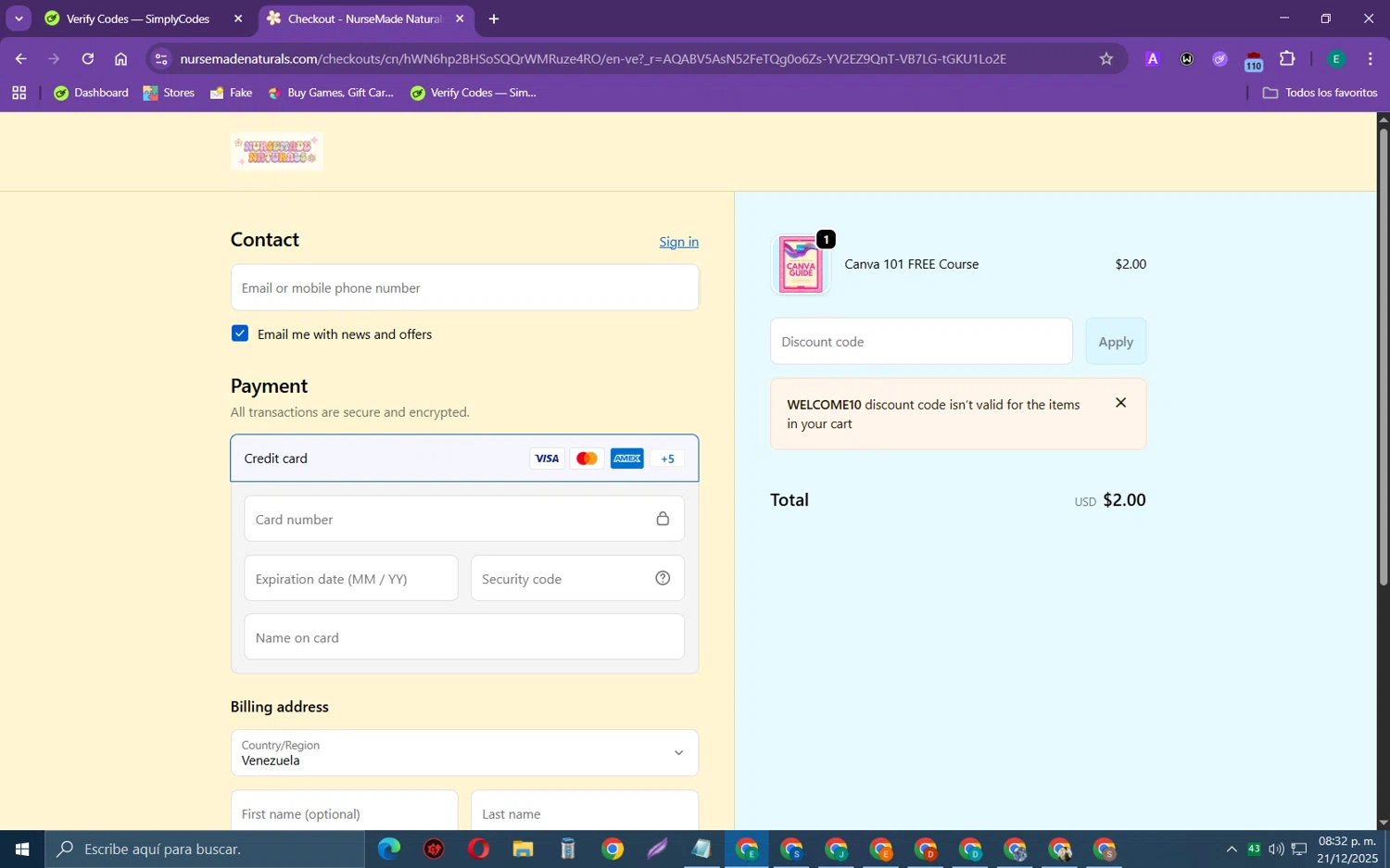Focus the Last name field

[x=585, y=811]
